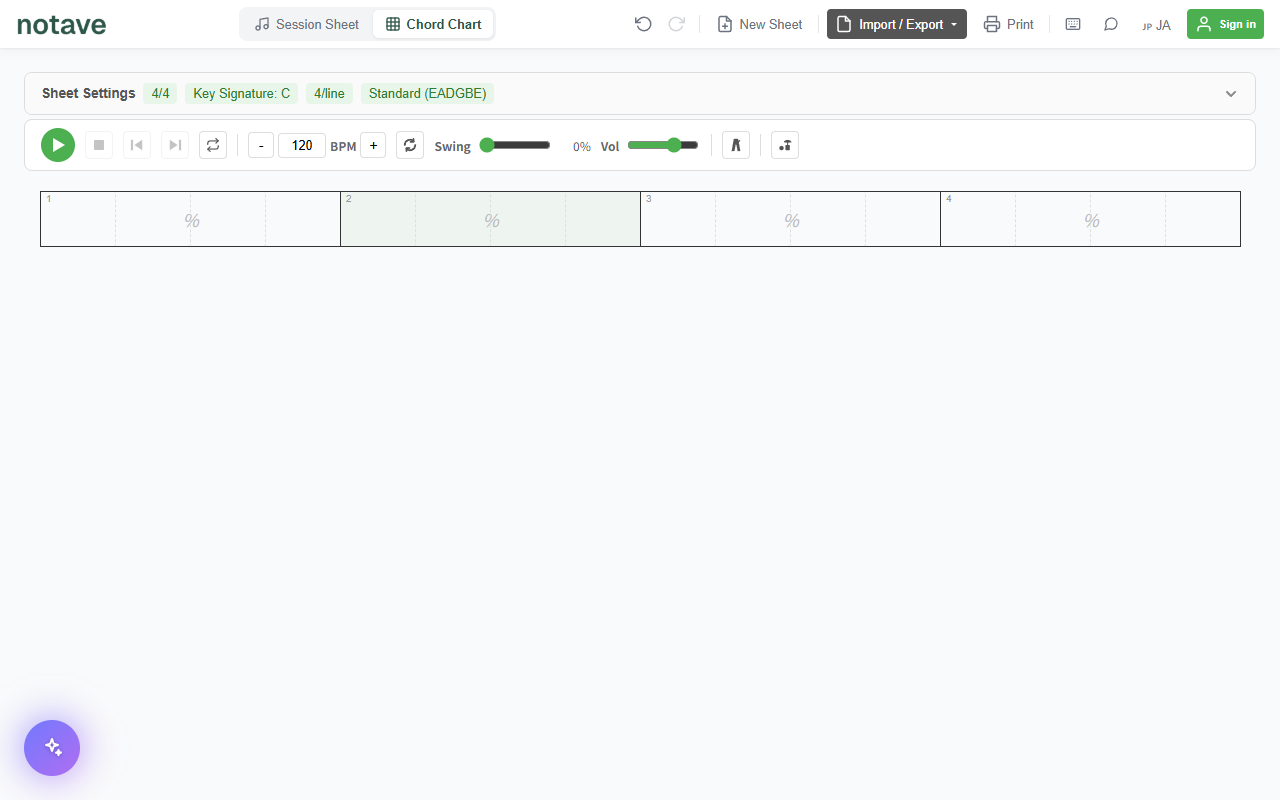Click the green Sign in button
The image size is (1280, 800).
click(1225, 24)
